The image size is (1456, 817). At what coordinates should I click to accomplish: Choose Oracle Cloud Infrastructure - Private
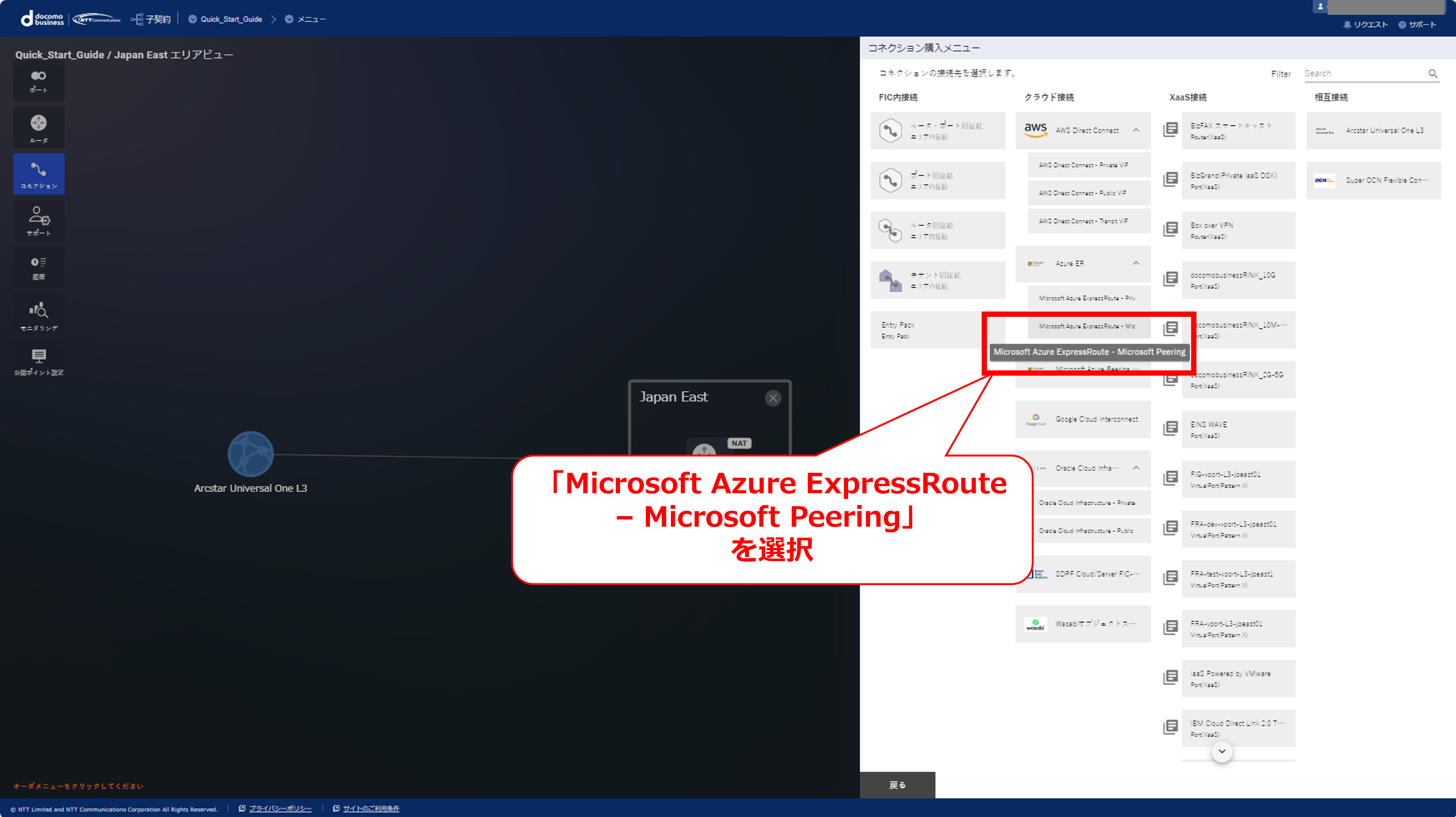pyautogui.click(x=1089, y=503)
